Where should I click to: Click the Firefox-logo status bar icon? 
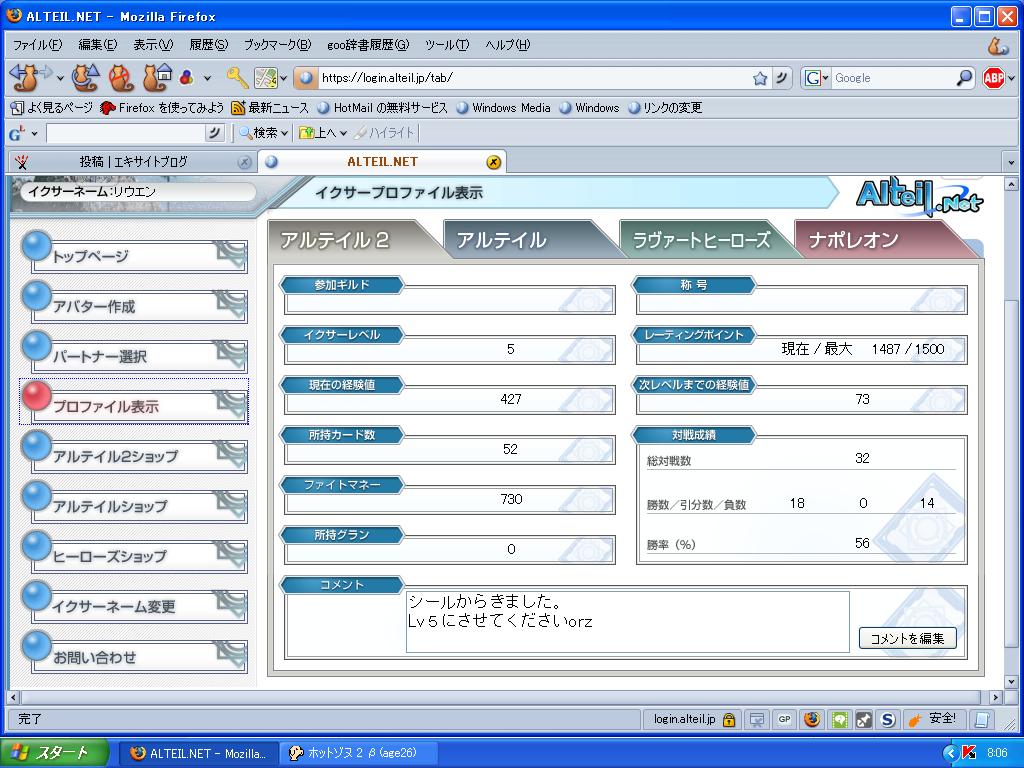812,719
